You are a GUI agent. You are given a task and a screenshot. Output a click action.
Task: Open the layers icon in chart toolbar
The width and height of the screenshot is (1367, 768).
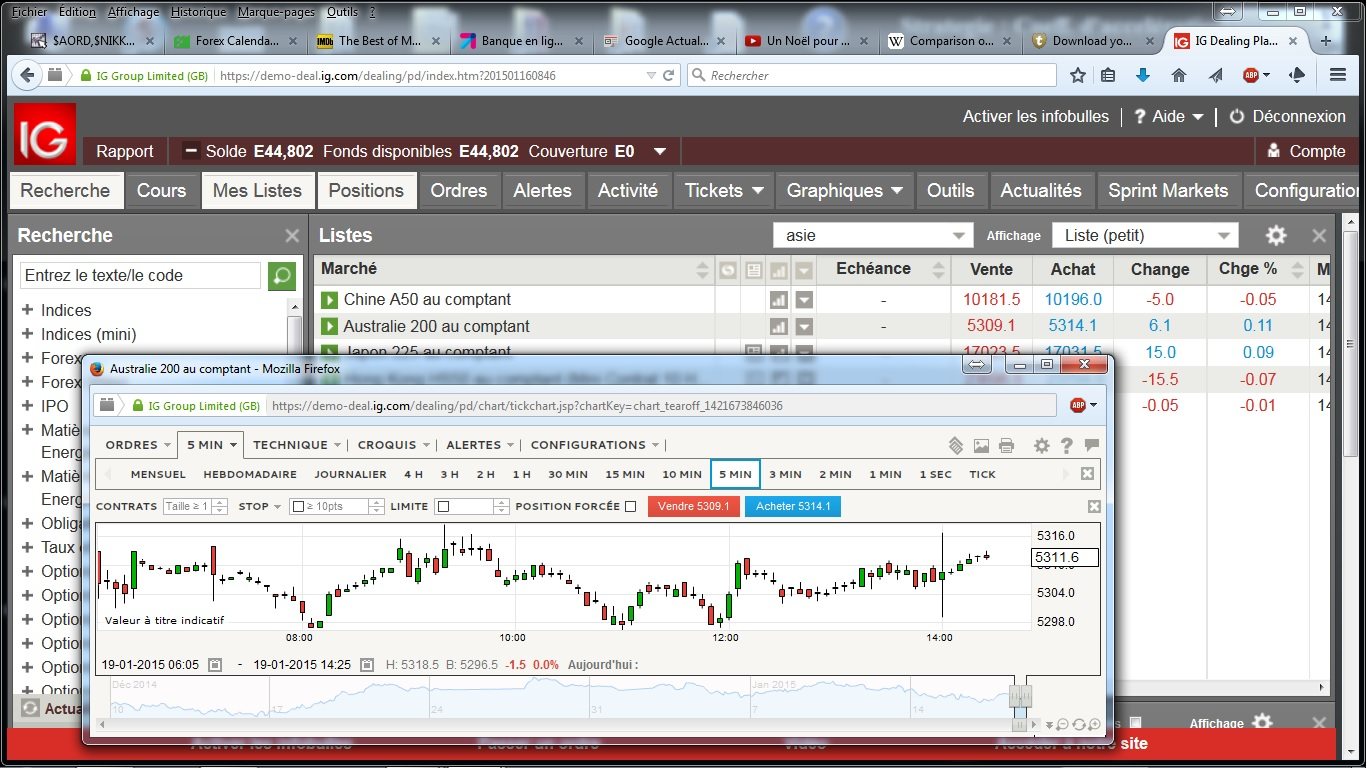(x=956, y=446)
